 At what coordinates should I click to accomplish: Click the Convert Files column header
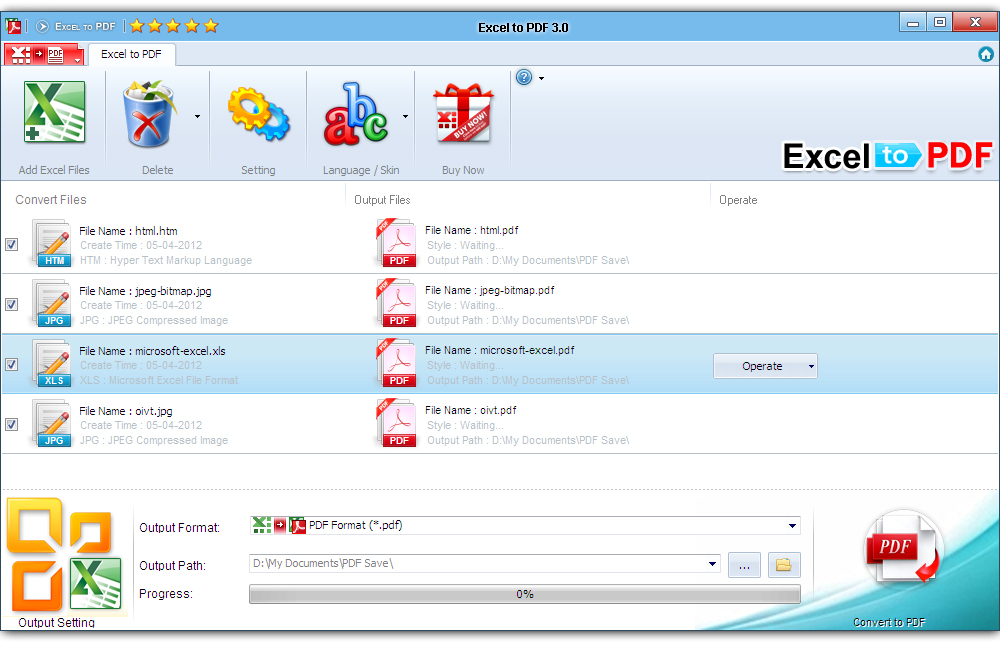coord(51,200)
